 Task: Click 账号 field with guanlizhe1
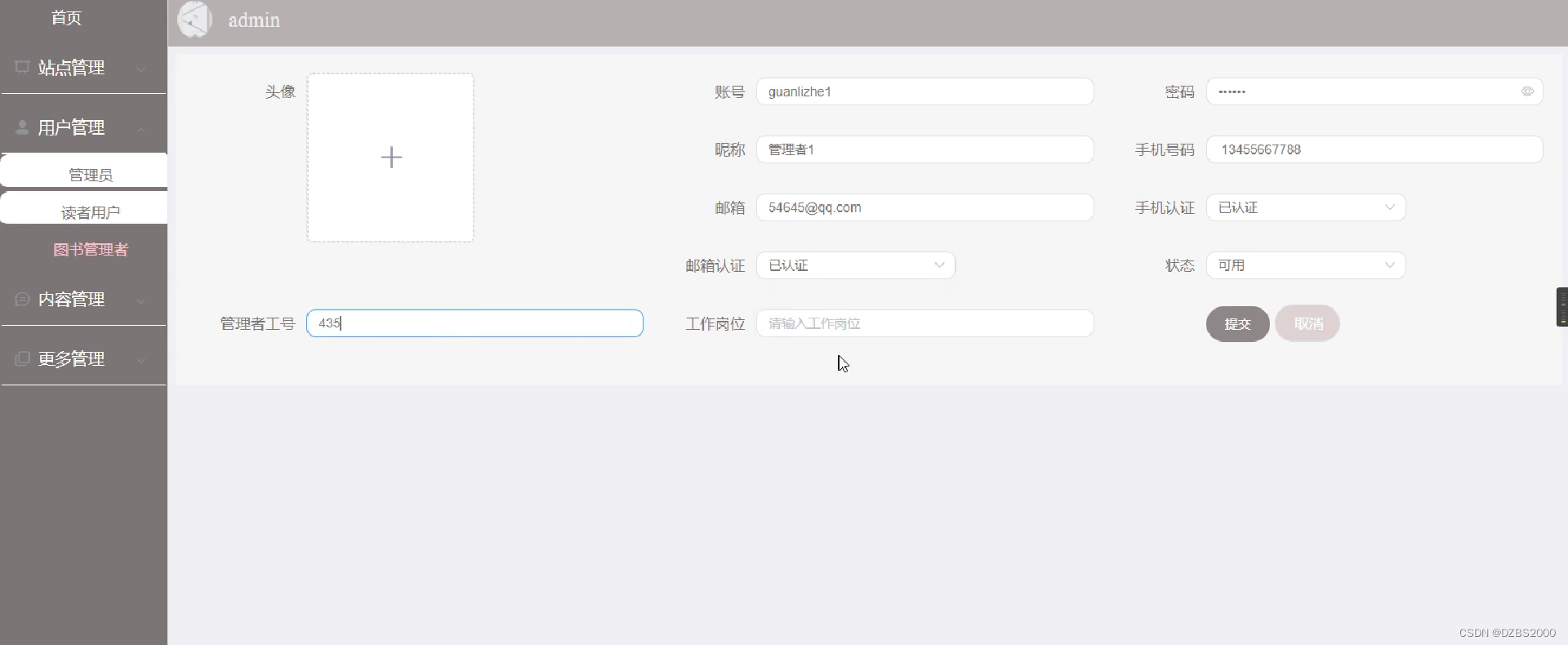[924, 91]
